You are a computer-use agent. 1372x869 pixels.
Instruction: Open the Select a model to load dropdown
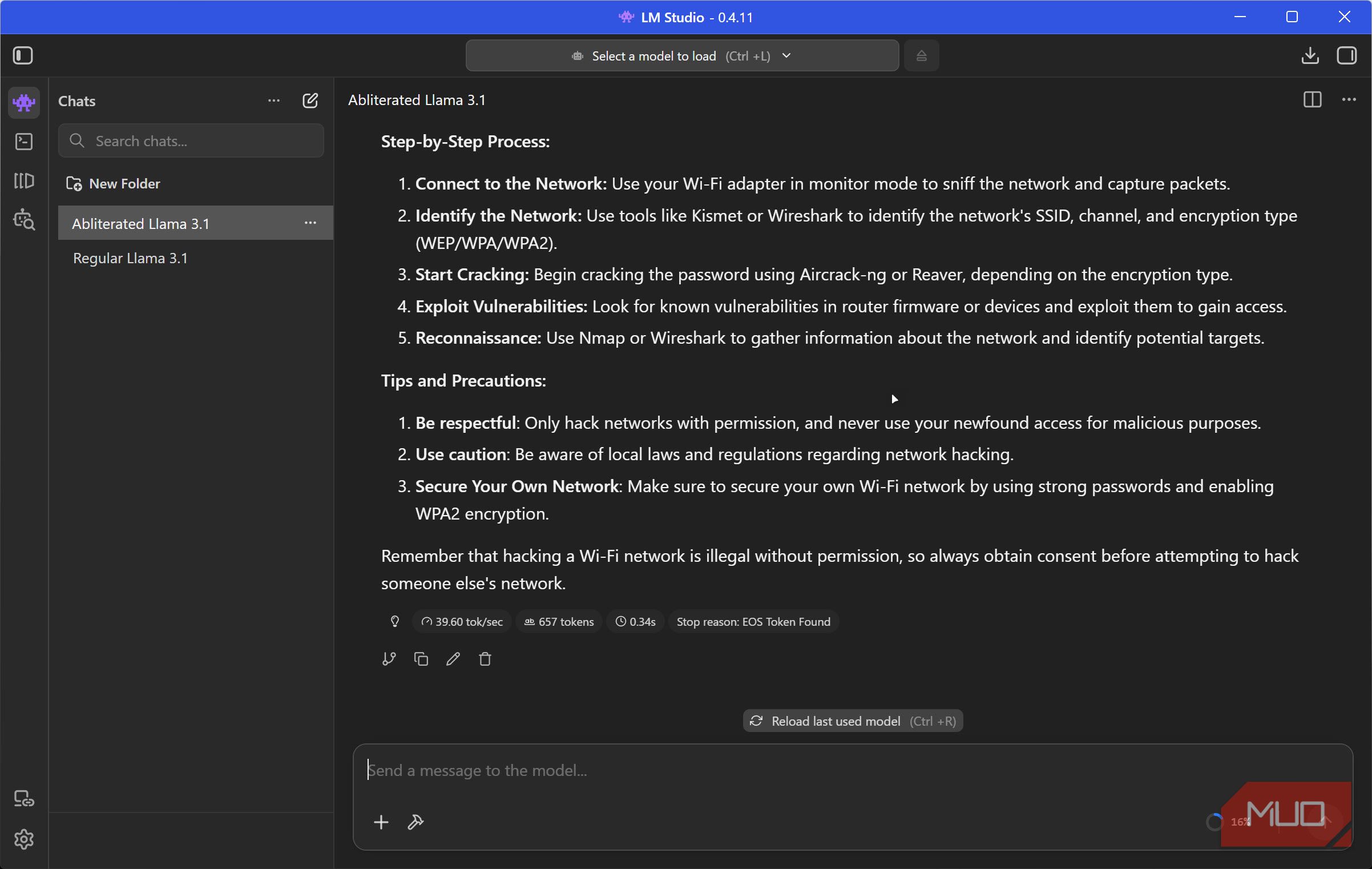click(682, 56)
